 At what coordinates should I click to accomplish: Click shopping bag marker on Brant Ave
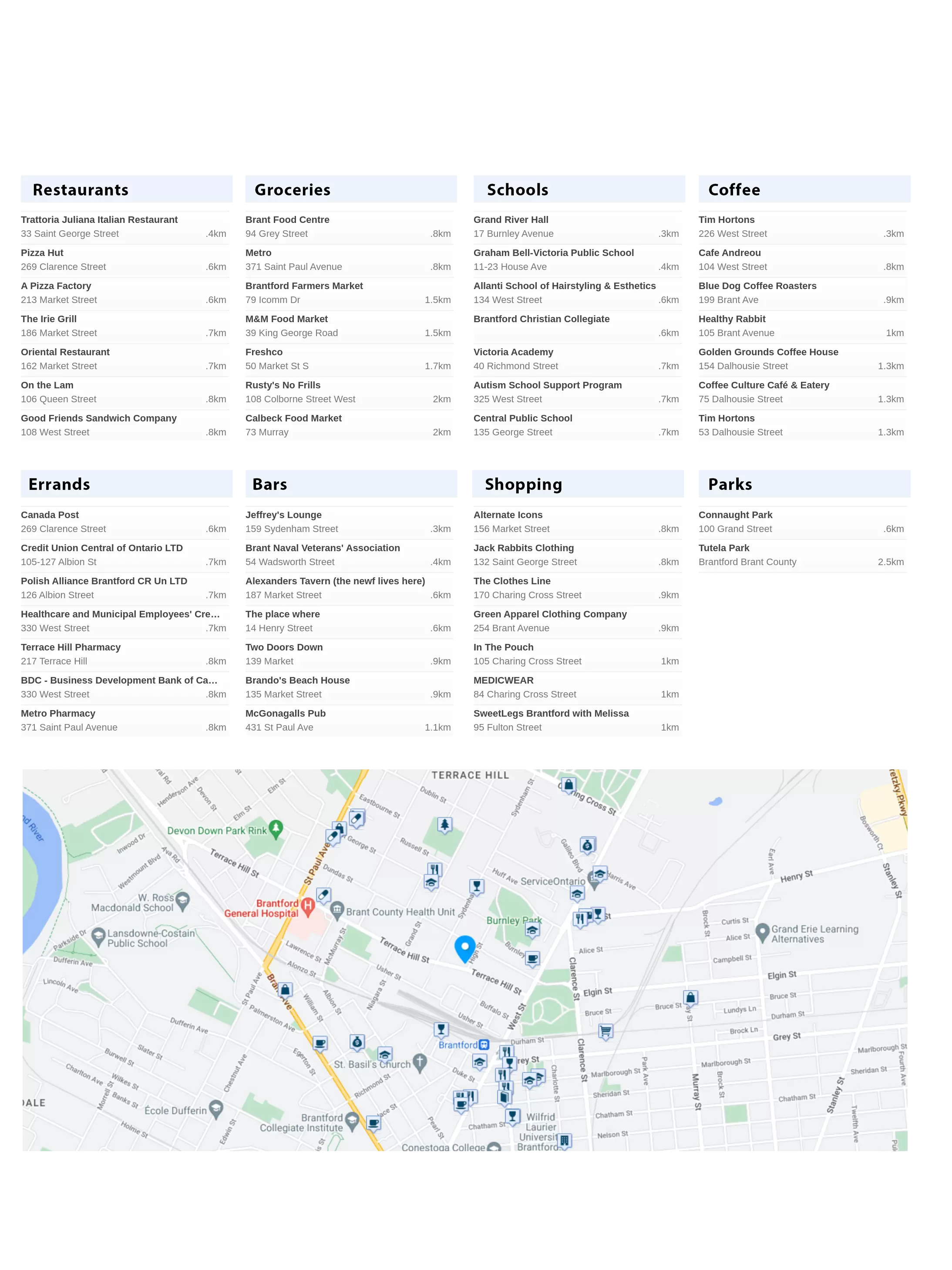[x=285, y=990]
